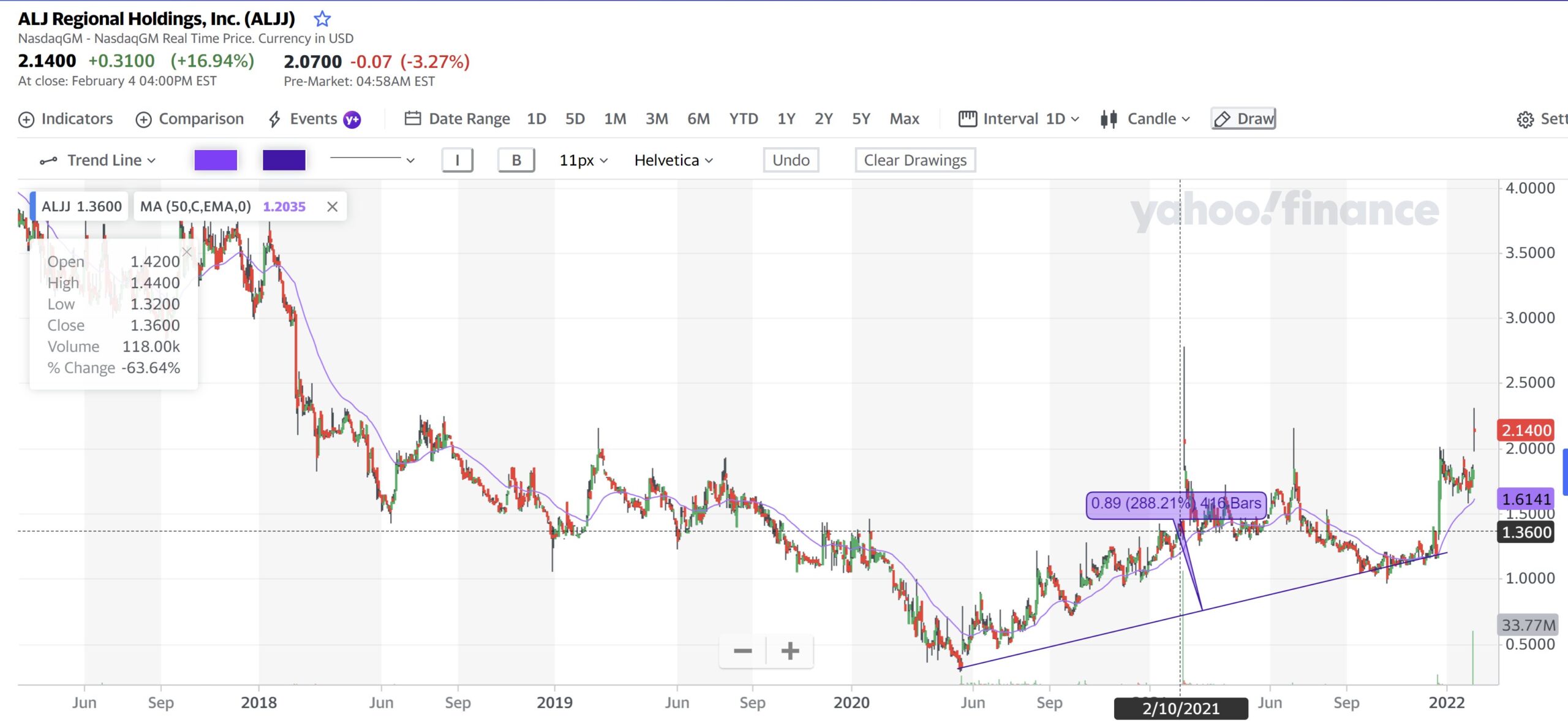Screen dimensions: 1568x725
Task: Click the Comparison plus icon
Action: click(143, 120)
